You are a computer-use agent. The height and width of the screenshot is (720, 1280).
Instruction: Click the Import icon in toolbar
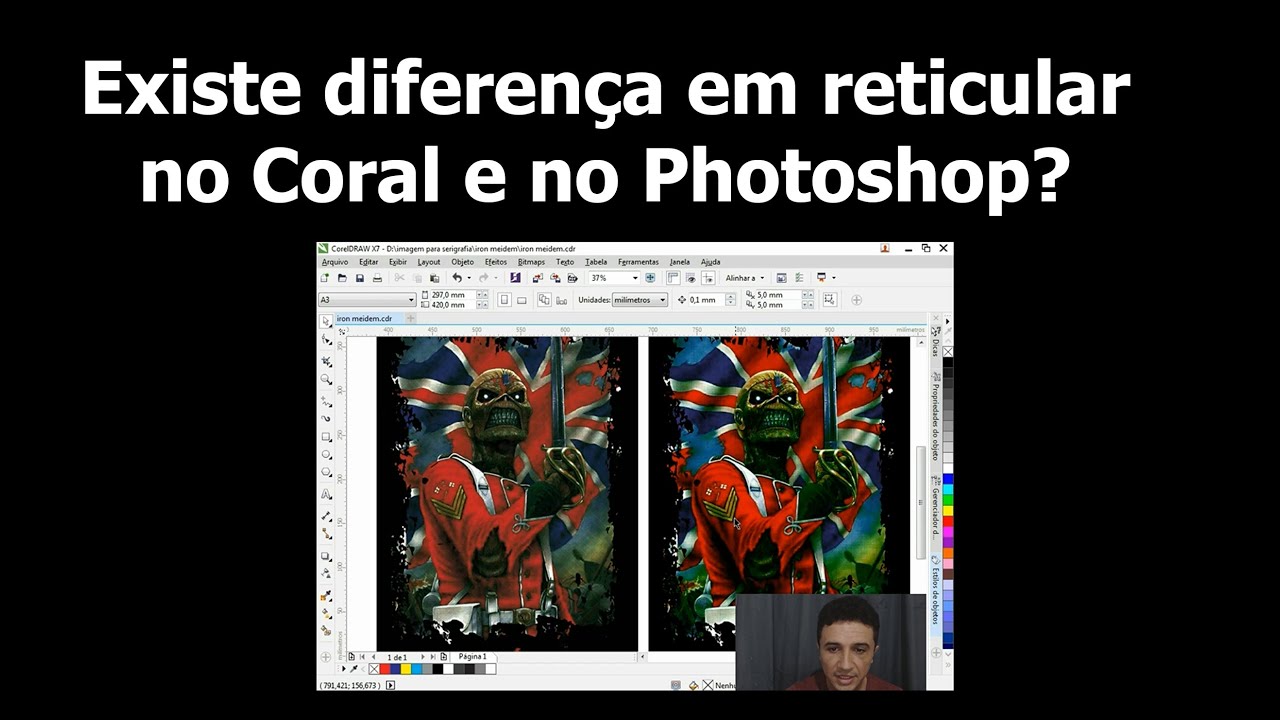[x=538, y=278]
